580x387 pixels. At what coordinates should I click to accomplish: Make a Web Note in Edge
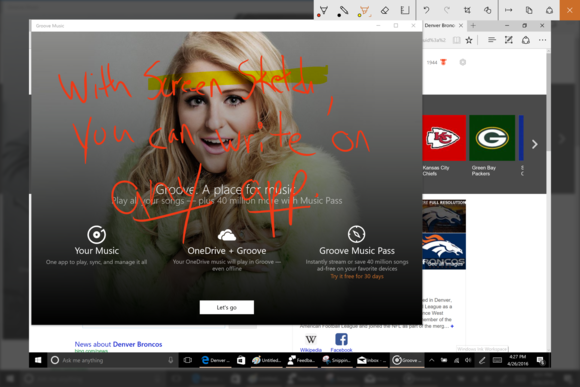click(x=509, y=40)
